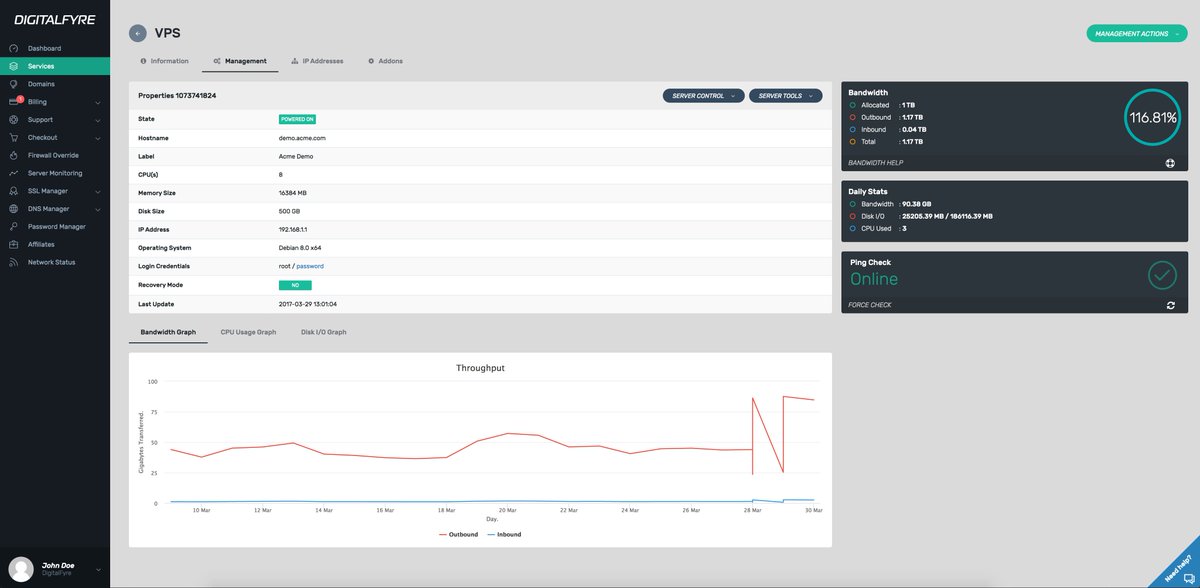This screenshot has width=1200, height=588.
Task: Click the SSL Manager icon
Action: tap(13, 191)
